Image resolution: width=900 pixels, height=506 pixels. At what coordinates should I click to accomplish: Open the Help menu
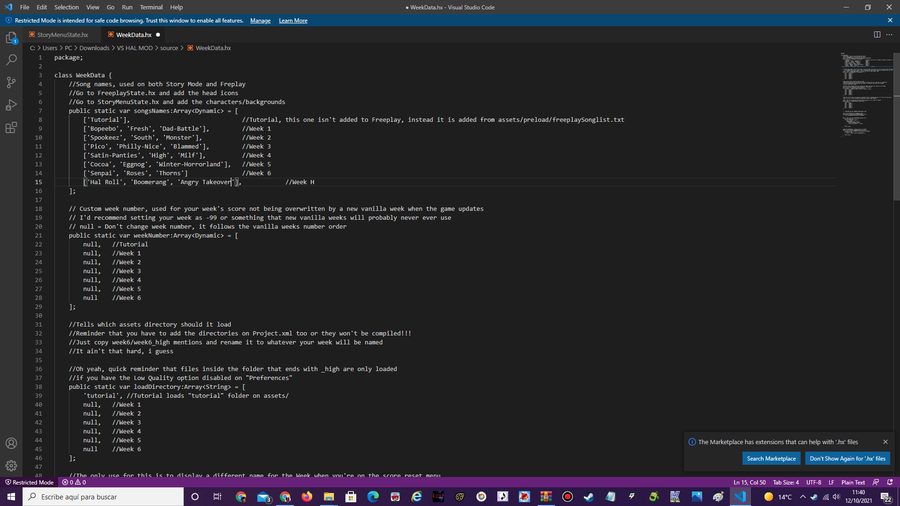[176, 7]
